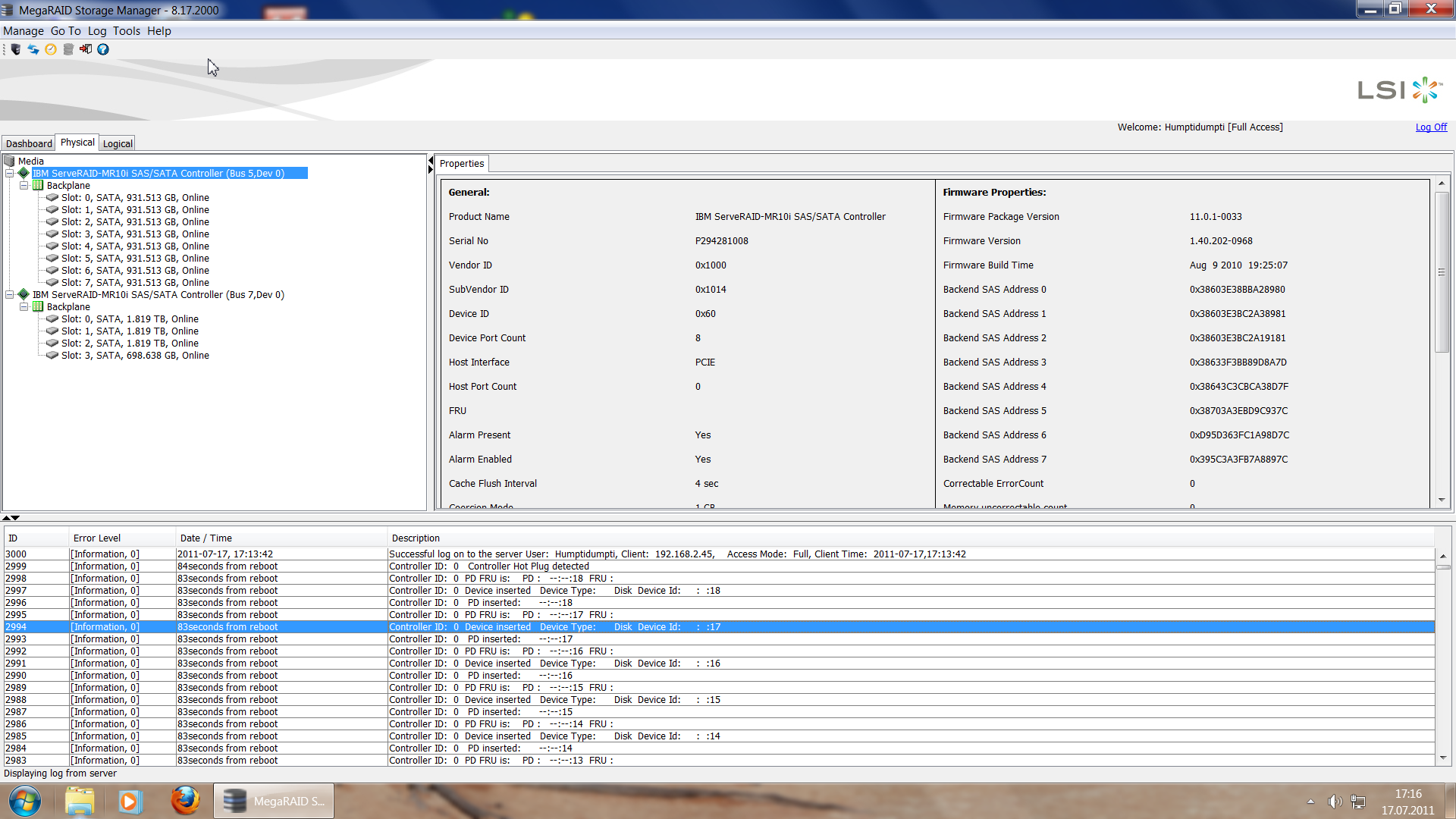Select Slot 3 SATA 698.638 GB drive
Screen dimensions: 1456x819
[135, 356]
